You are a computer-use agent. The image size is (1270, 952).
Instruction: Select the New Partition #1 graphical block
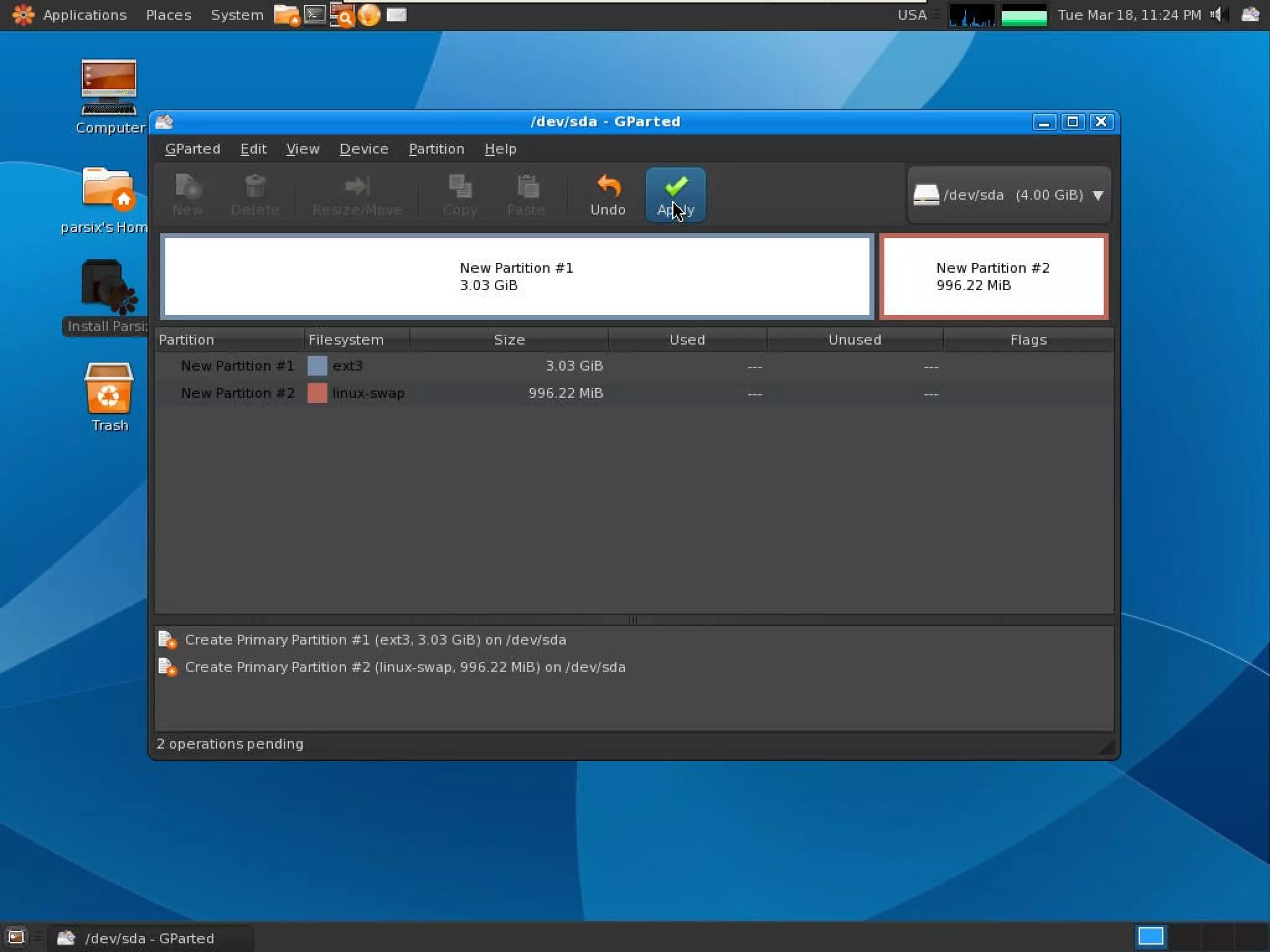[517, 276]
